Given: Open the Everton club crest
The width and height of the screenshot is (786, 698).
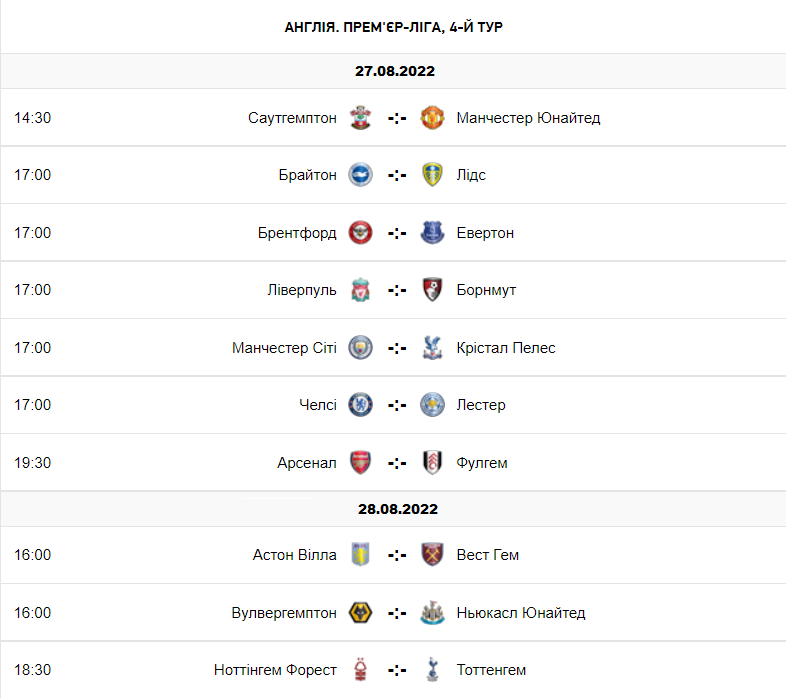Looking at the screenshot, I should 432,233.
